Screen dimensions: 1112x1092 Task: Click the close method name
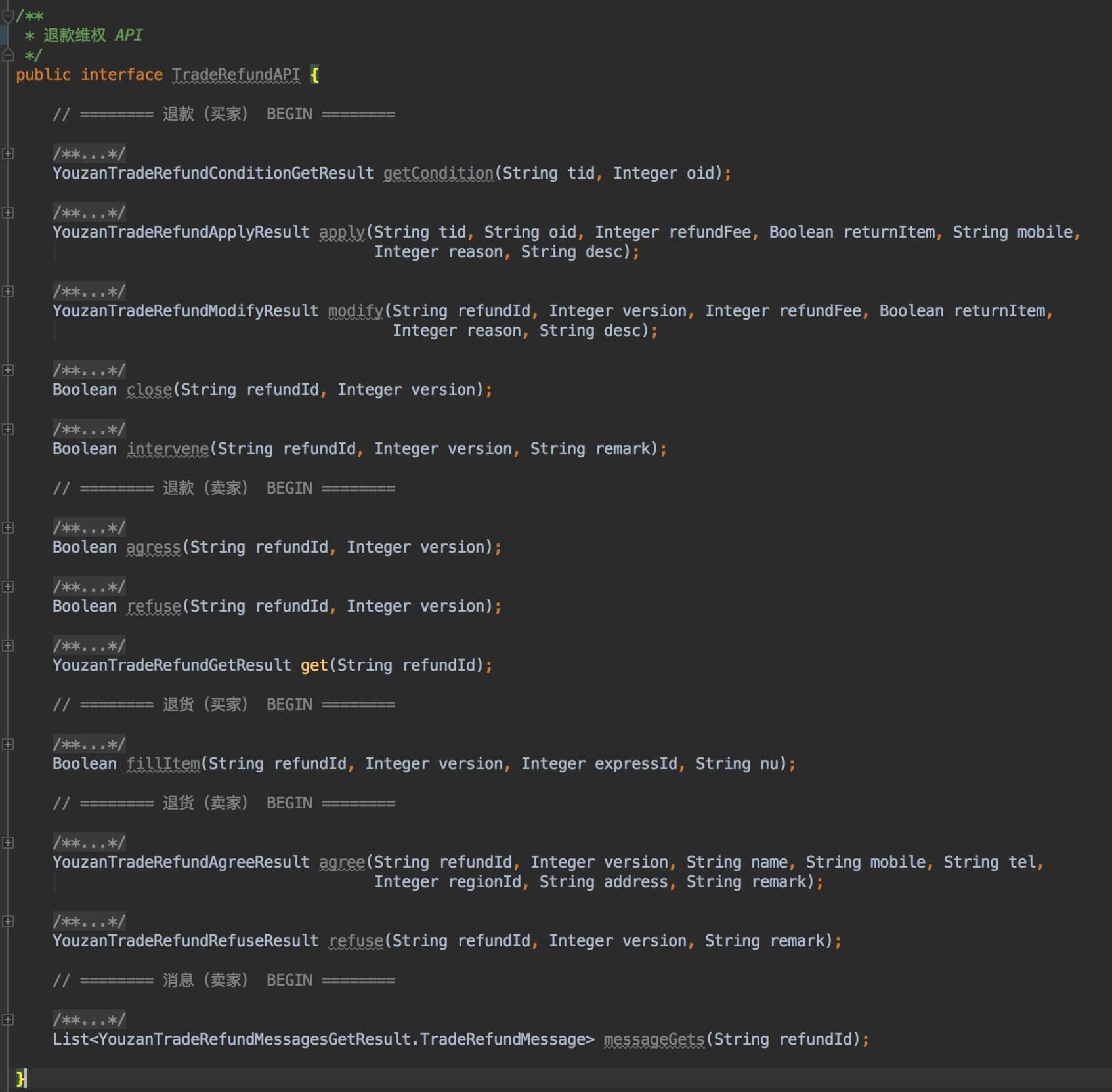[149, 390]
